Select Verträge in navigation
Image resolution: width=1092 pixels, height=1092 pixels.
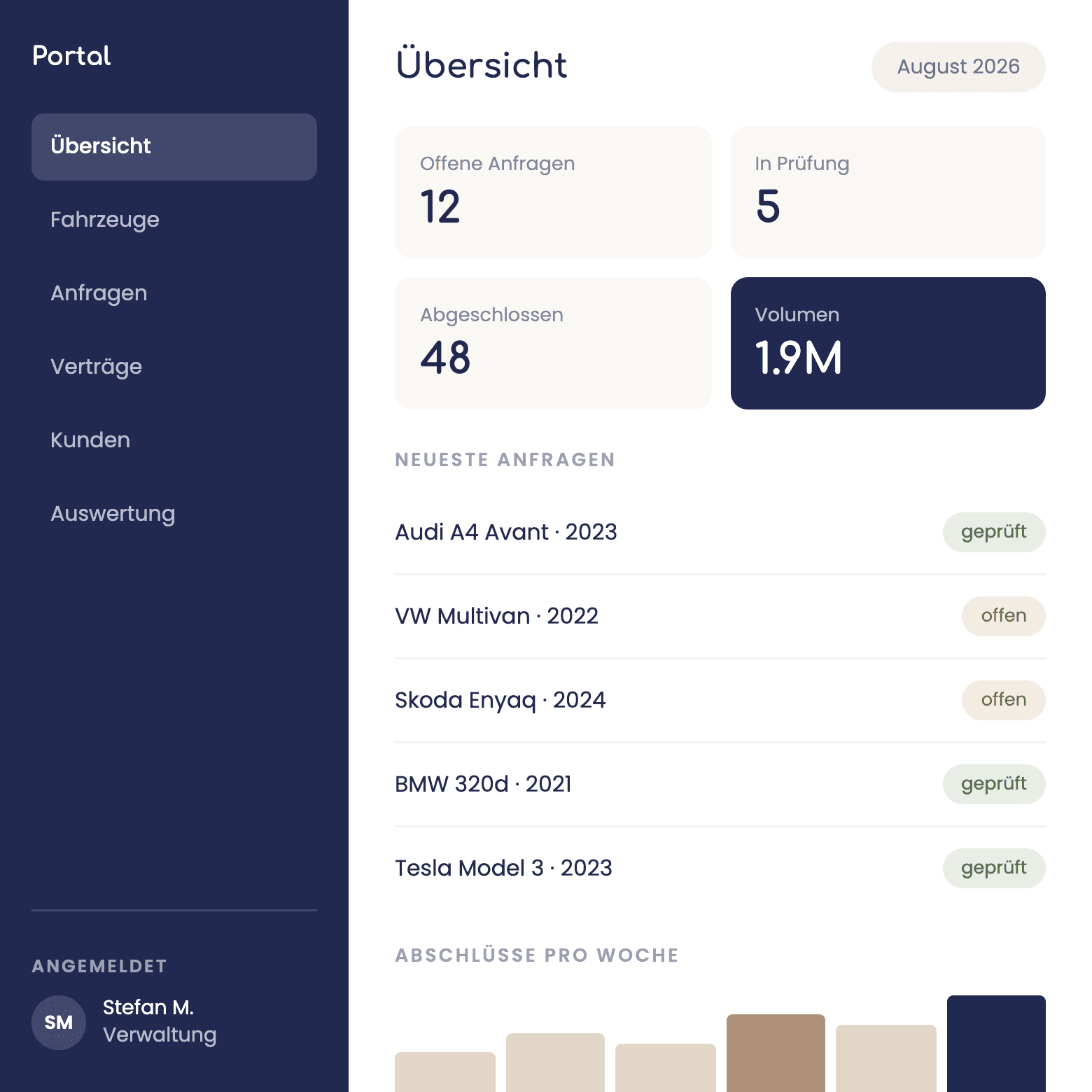[174, 367]
